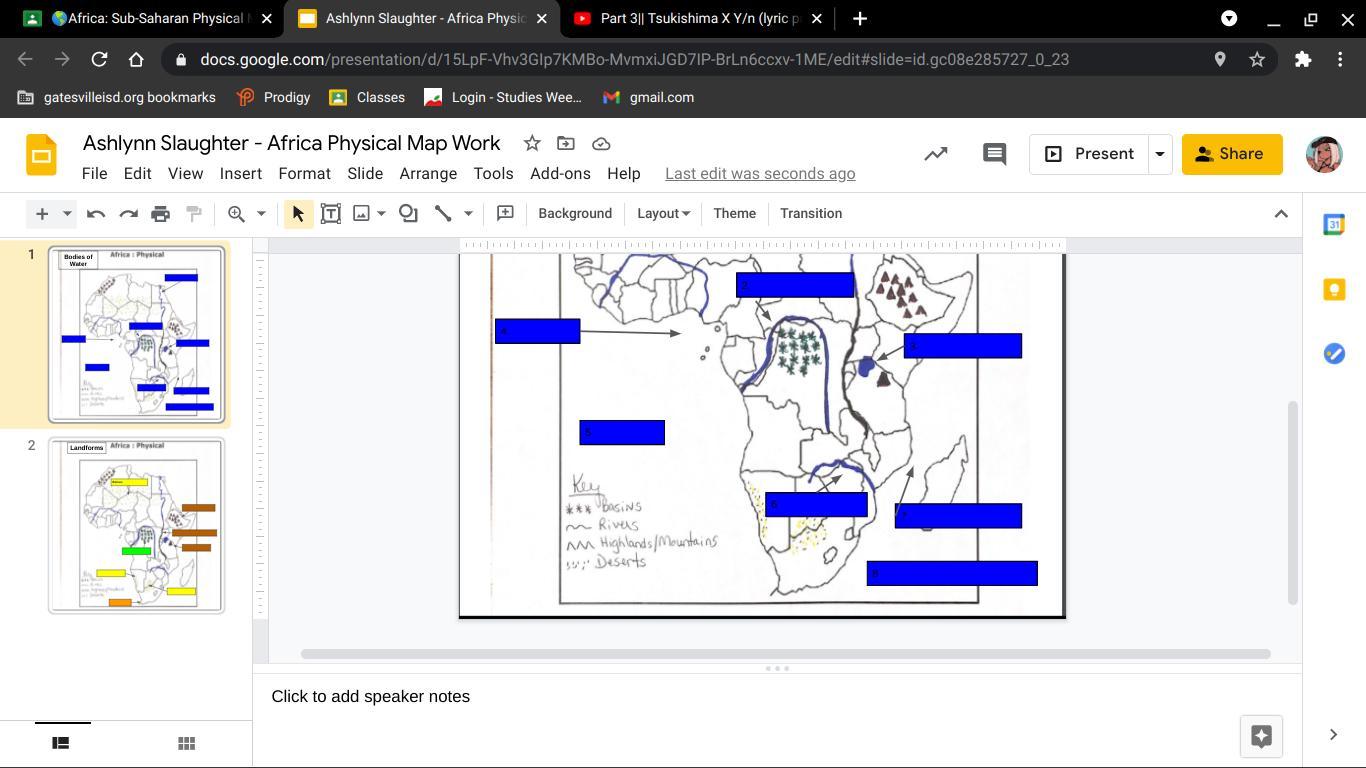The height and width of the screenshot is (768, 1366).
Task: Click the horizontal scrollbar below the slide
Action: [785, 654]
